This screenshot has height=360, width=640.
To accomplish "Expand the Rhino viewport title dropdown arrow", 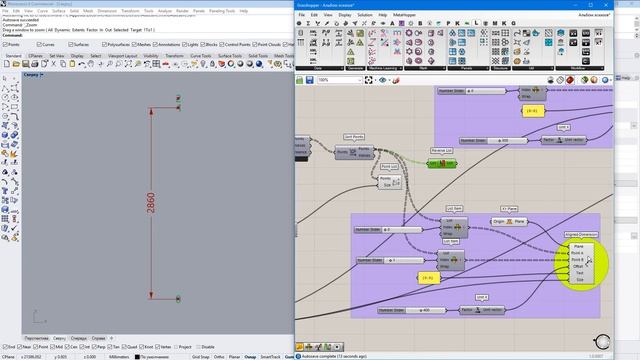I will pyautogui.click(x=42, y=75).
